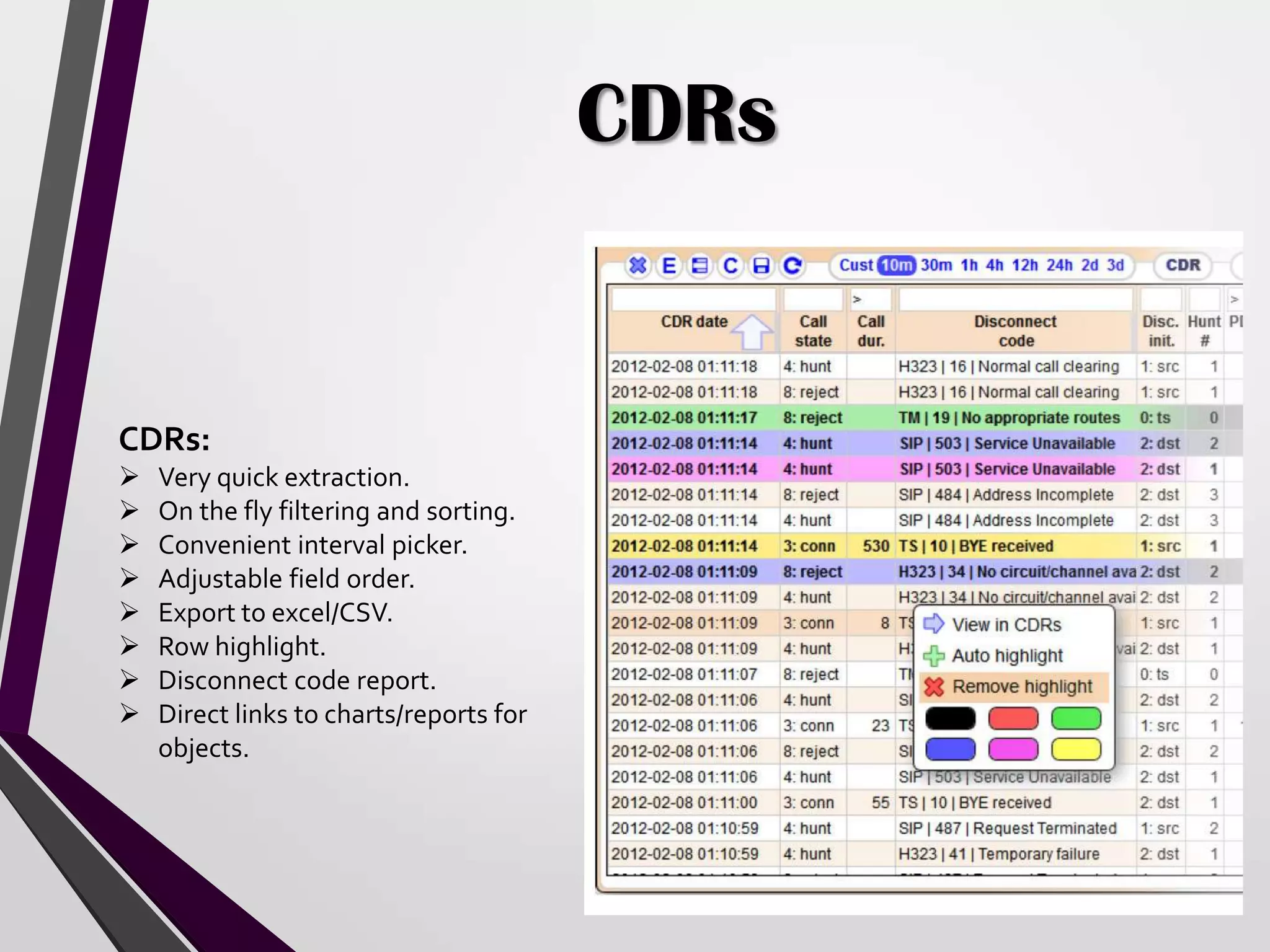This screenshot has width=1270, height=952.
Task: Select the 2d interval
Action: coord(1090,265)
